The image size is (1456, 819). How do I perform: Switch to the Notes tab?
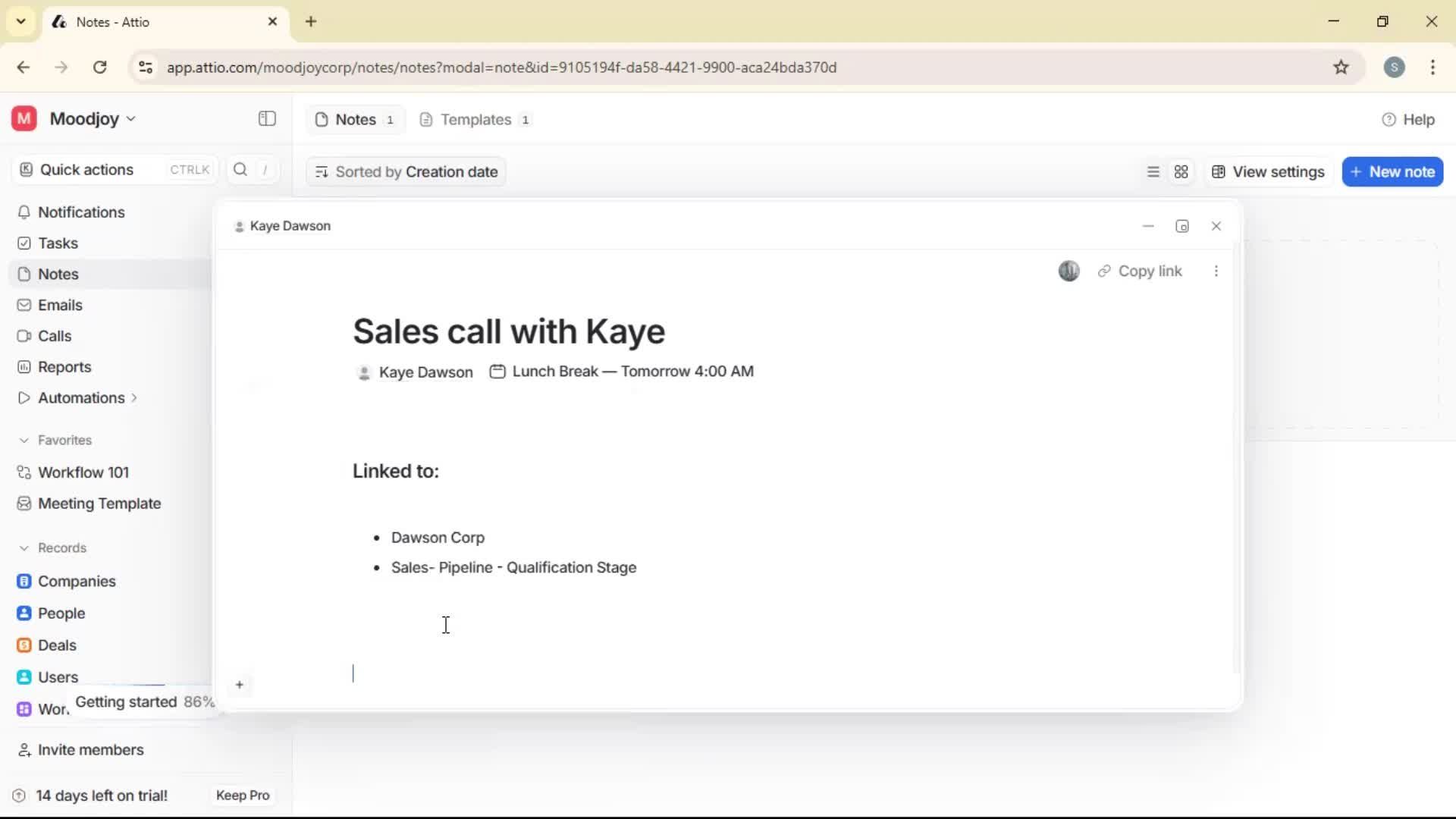click(x=354, y=119)
